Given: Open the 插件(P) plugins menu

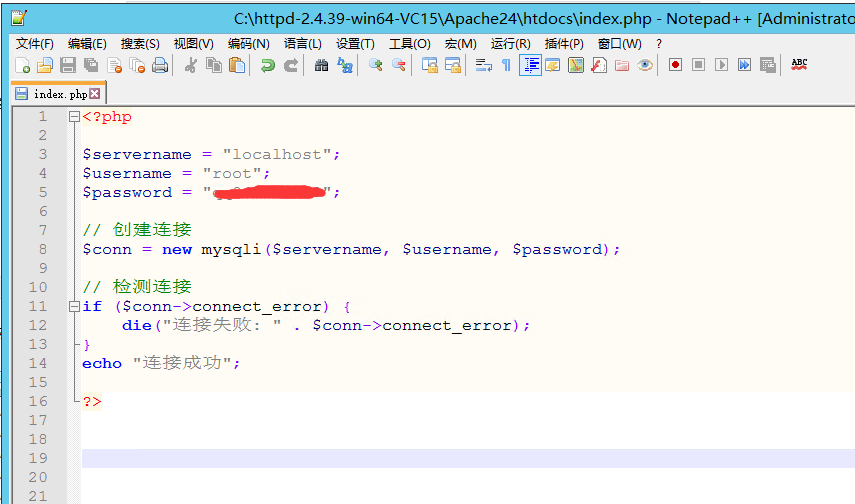Looking at the screenshot, I should [x=564, y=43].
